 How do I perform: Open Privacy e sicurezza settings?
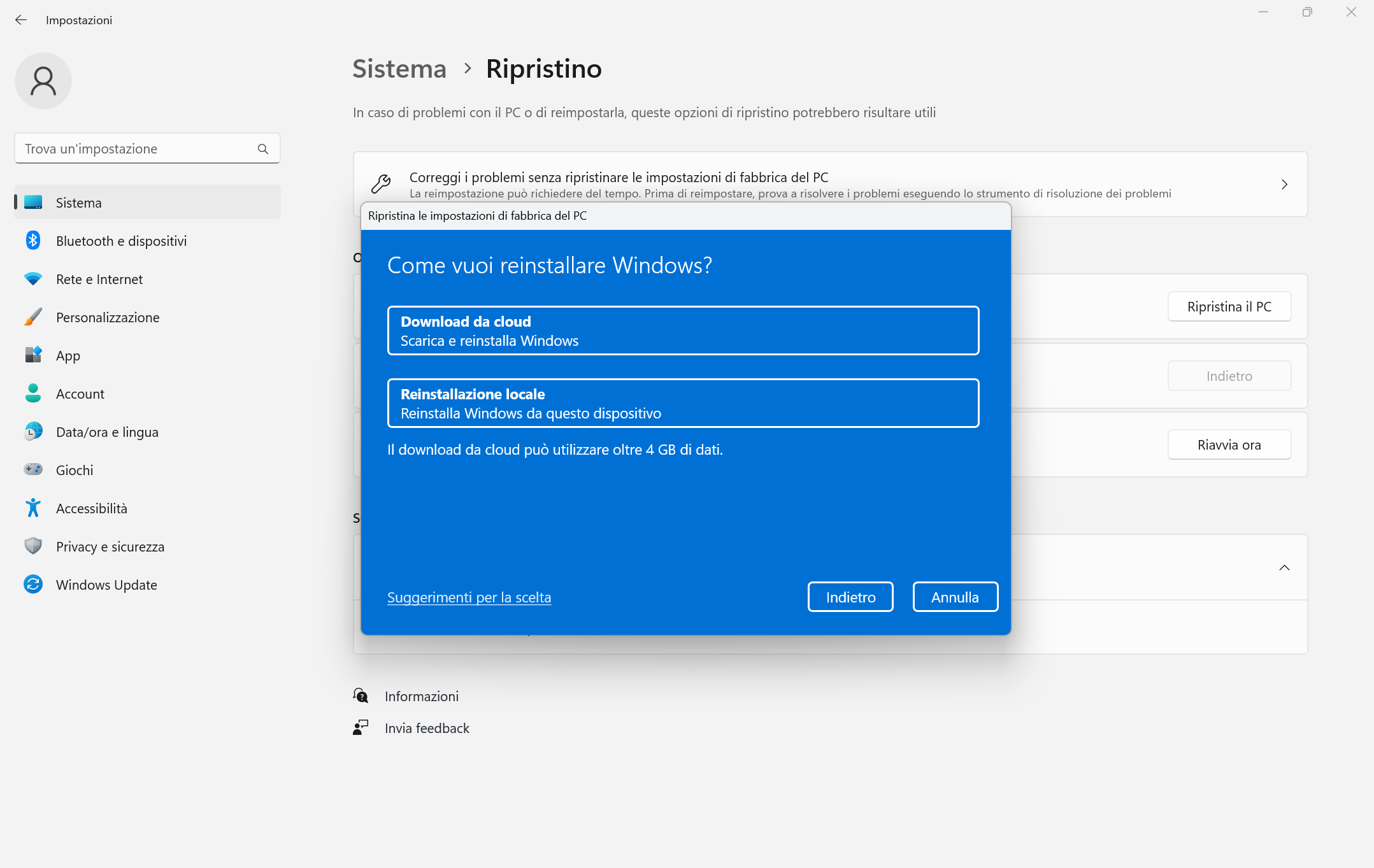(110, 546)
